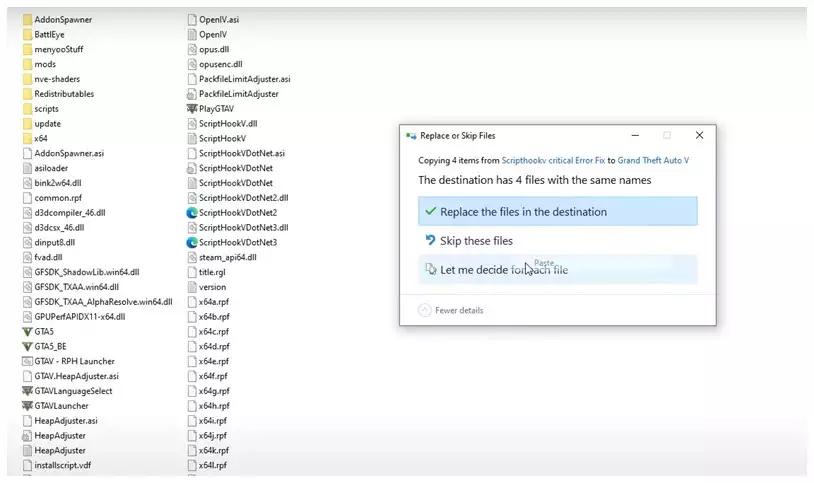Select the x64l.rpf file name

213,465
